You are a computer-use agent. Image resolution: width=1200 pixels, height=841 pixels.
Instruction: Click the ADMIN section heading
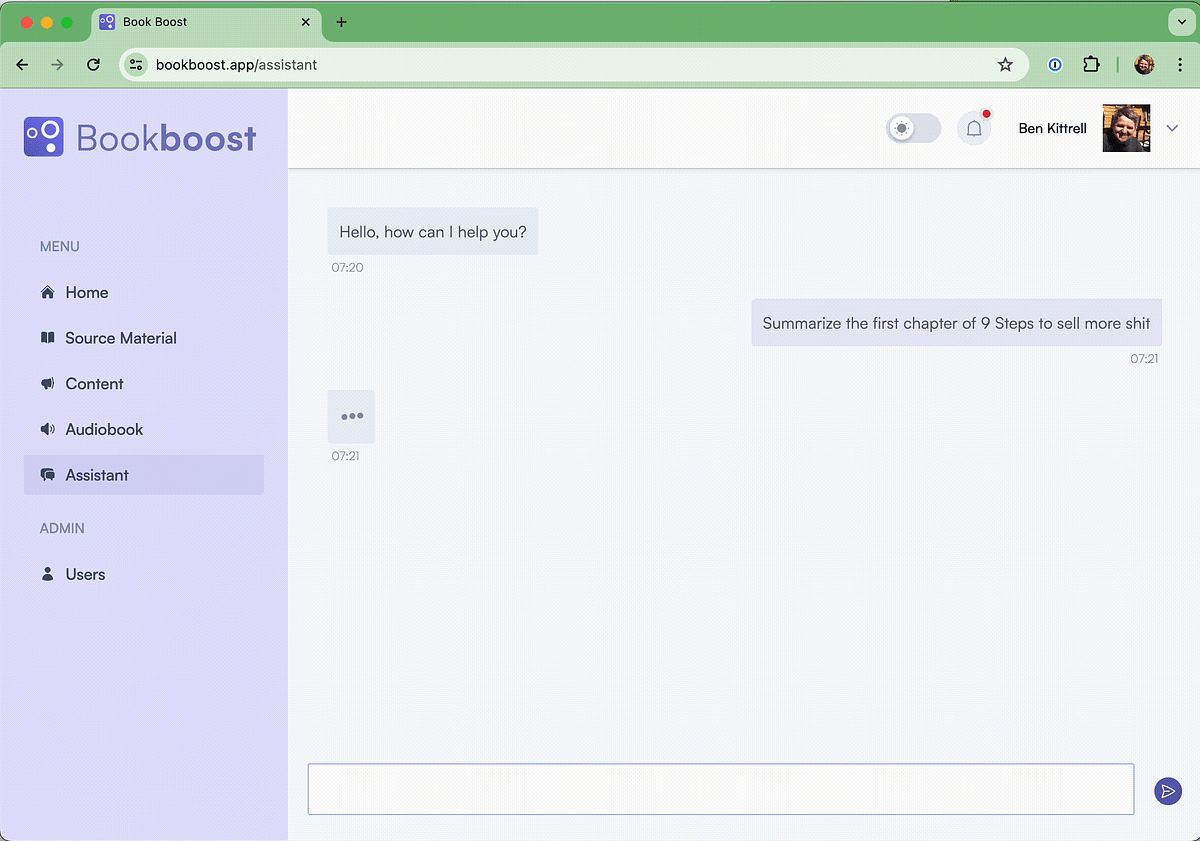point(62,528)
